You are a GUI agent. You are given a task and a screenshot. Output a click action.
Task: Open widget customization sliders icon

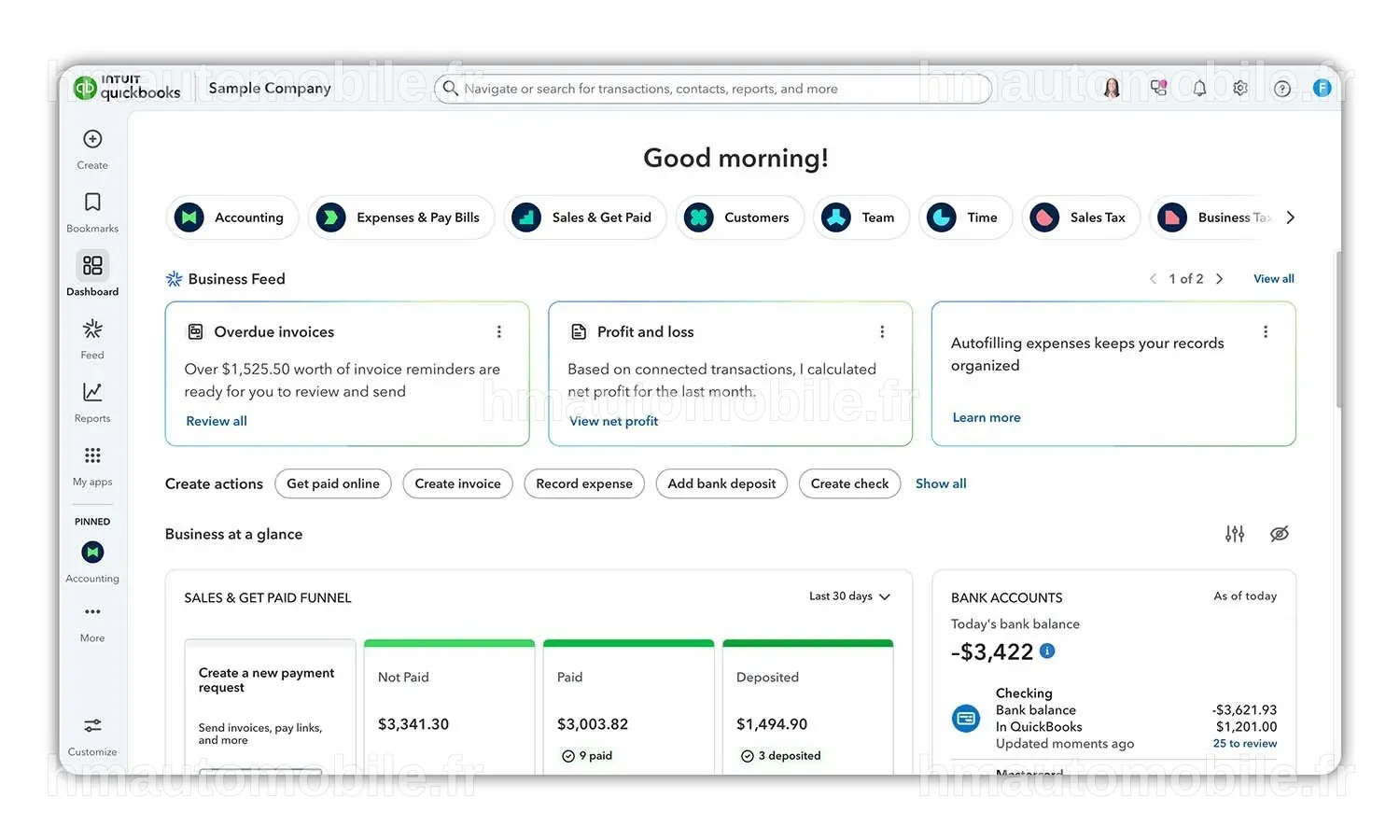tap(1235, 534)
